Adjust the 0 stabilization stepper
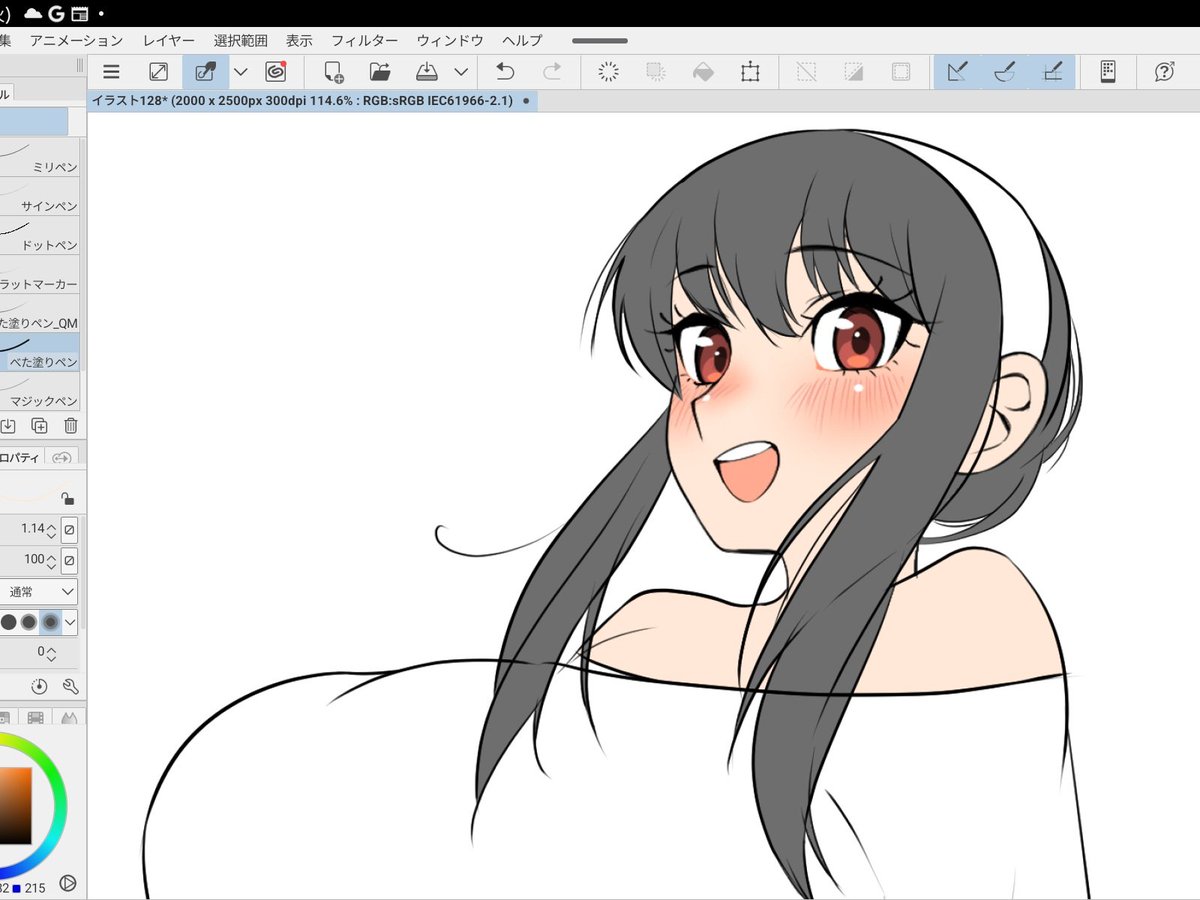 pyautogui.click(x=51, y=653)
